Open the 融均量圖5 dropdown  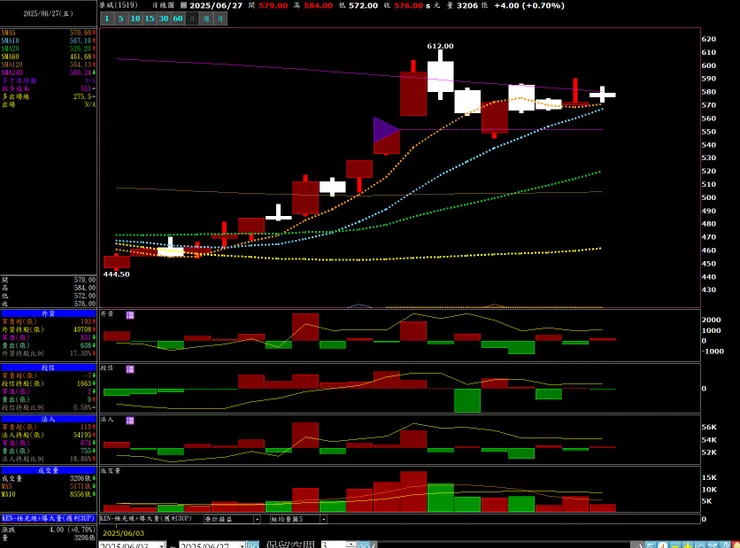(x=324, y=519)
